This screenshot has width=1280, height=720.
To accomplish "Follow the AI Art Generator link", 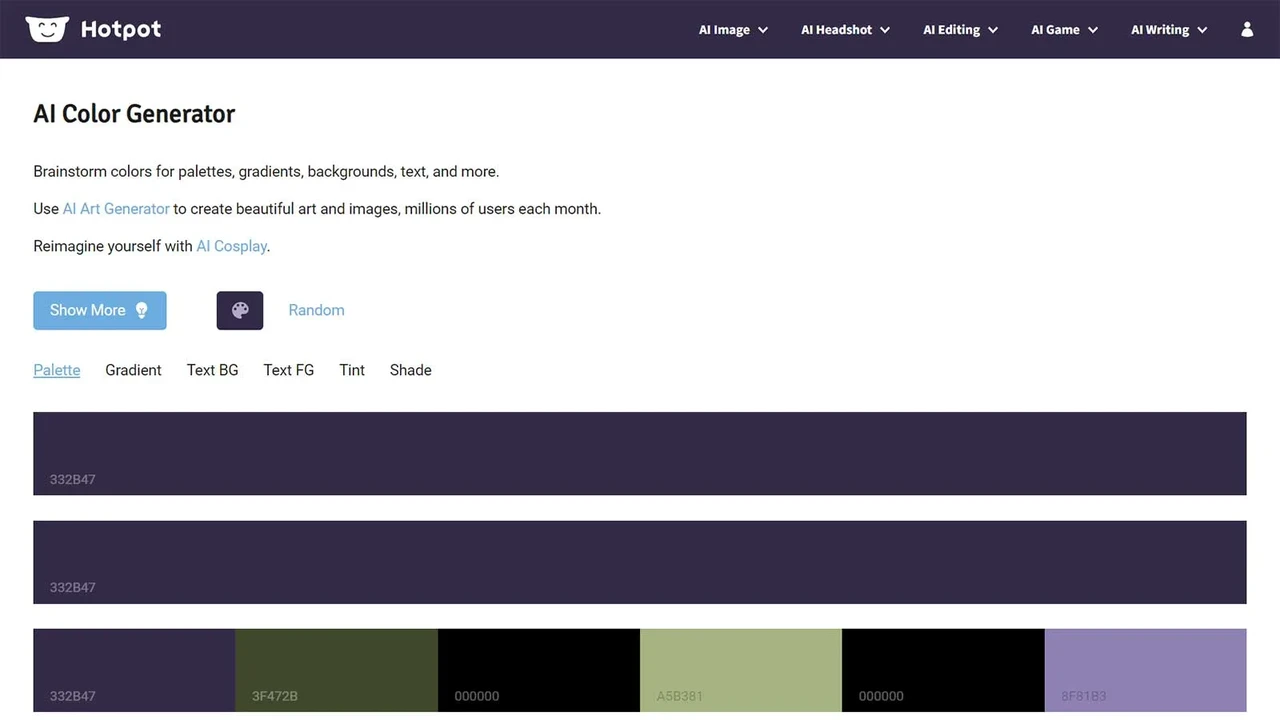I will click(x=116, y=209).
